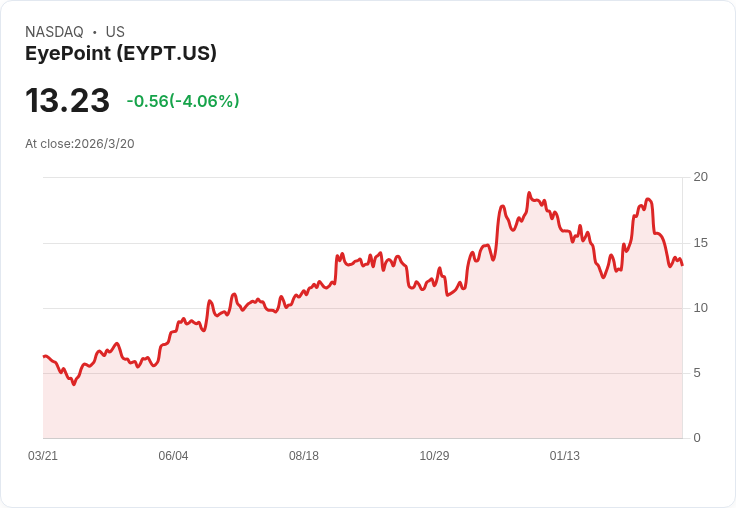736x508 pixels.
Task: Click the 20 y-axis value label
Action: [x=701, y=177]
